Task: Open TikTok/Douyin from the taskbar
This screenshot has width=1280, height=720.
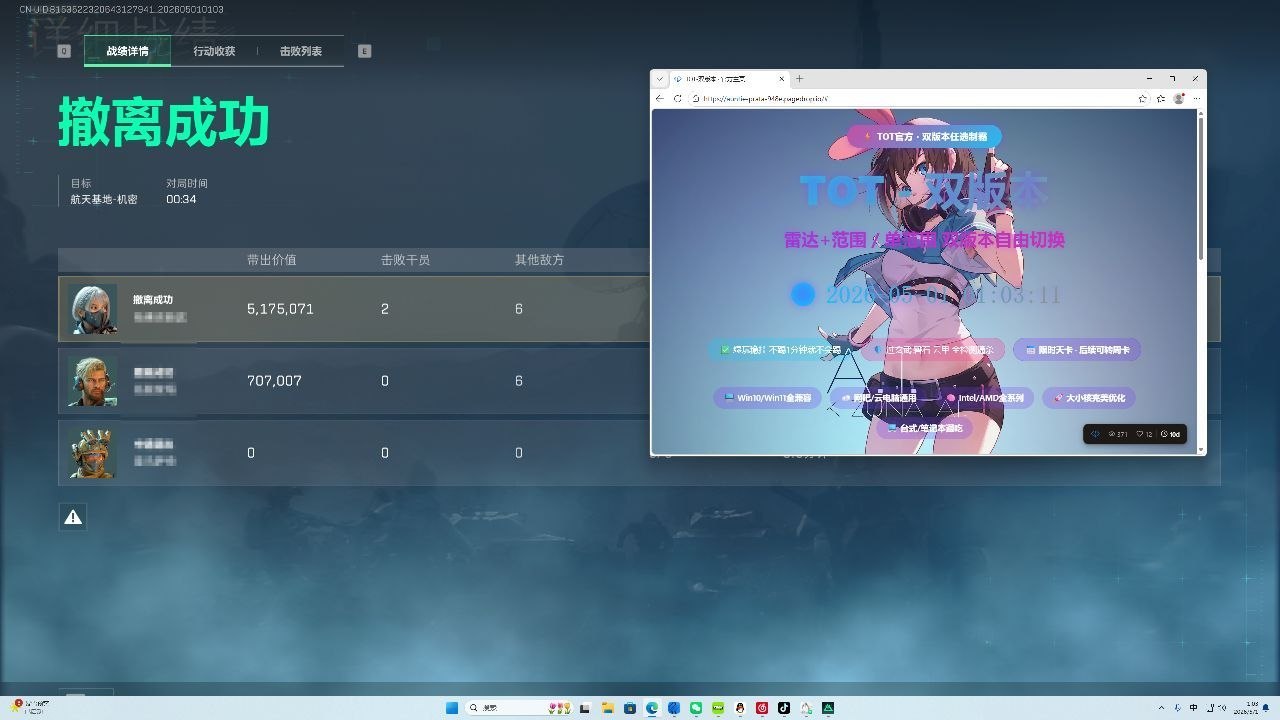Action: pyautogui.click(x=784, y=708)
